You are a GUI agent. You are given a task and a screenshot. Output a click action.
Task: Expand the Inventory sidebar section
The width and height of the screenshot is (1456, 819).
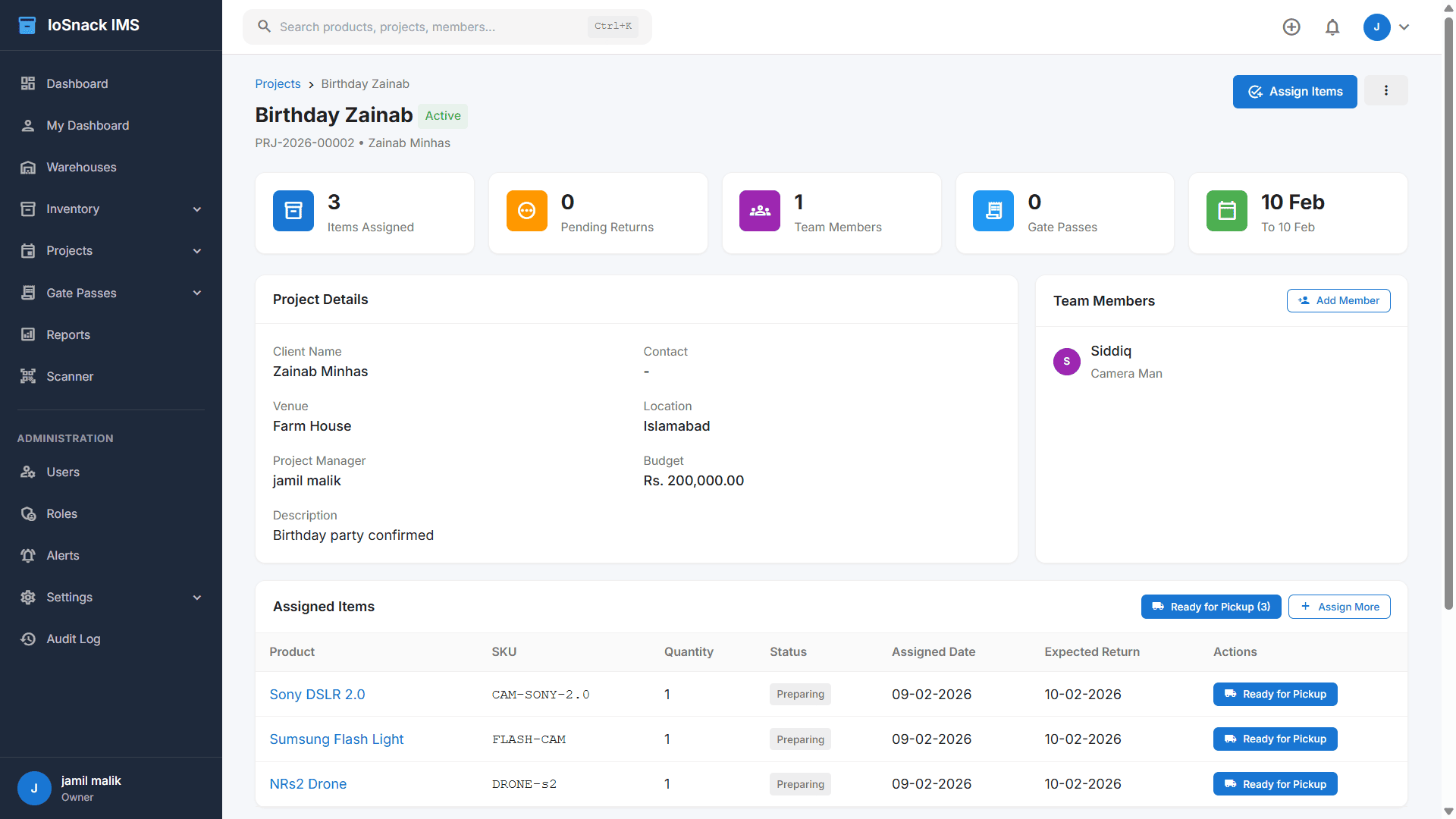pyautogui.click(x=196, y=209)
